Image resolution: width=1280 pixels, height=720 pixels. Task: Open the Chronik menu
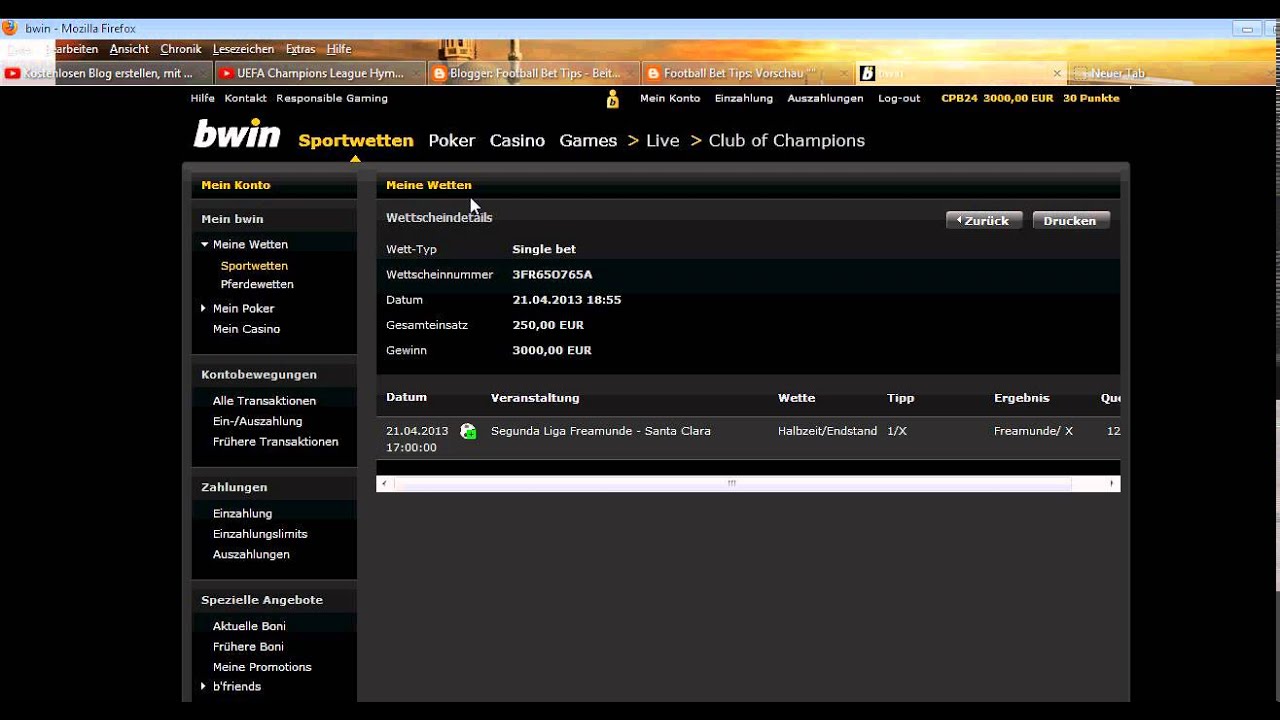[181, 49]
